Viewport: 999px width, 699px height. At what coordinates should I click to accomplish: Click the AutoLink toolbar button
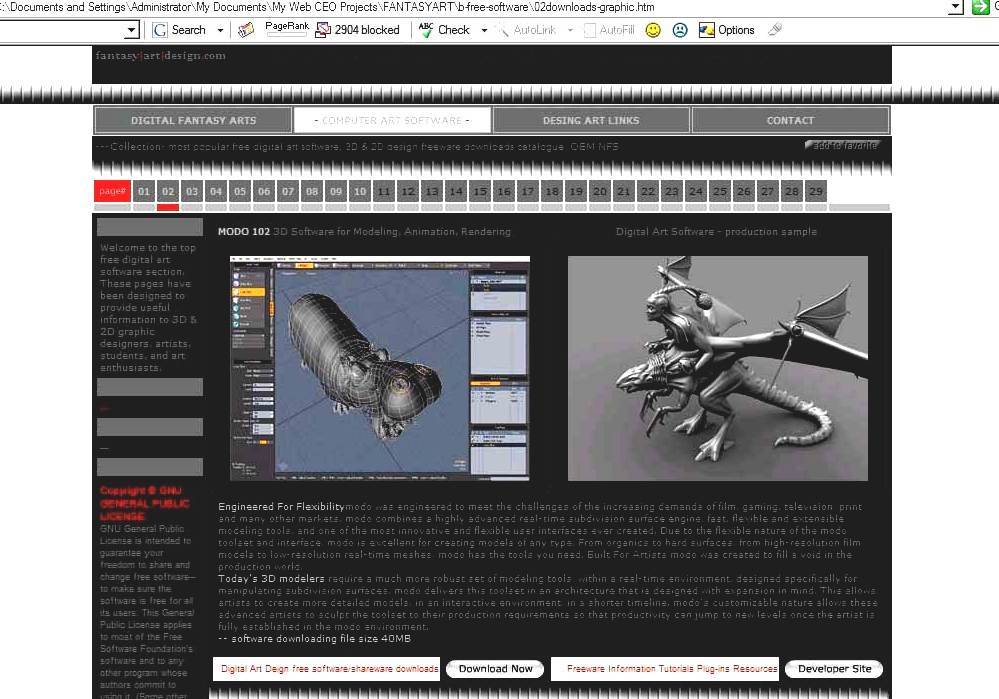[526, 30]
